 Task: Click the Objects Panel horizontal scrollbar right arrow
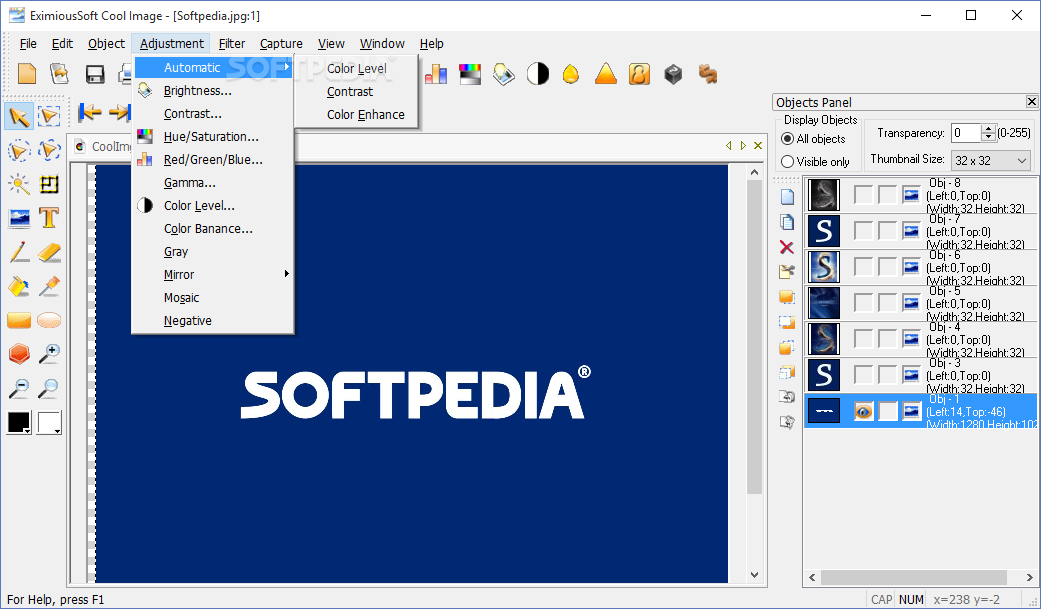click(1030, 578)
